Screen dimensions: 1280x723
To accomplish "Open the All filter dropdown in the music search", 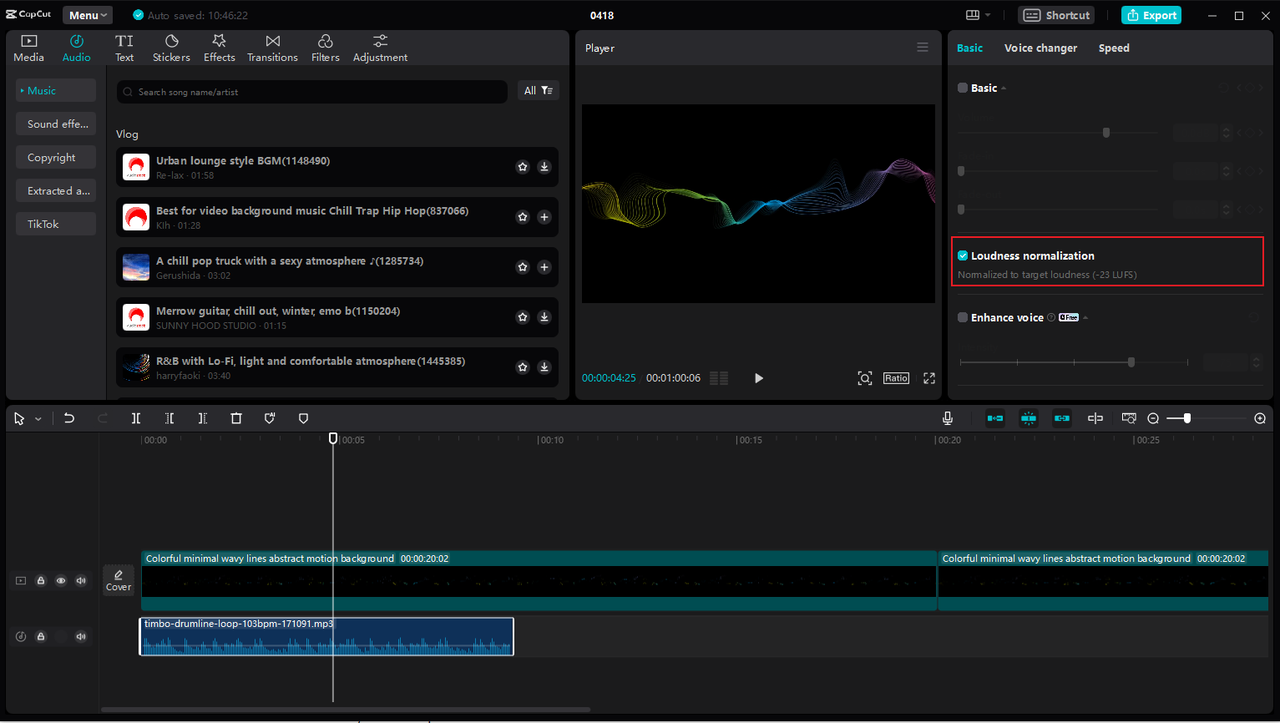I will click(x=538, y=90).
